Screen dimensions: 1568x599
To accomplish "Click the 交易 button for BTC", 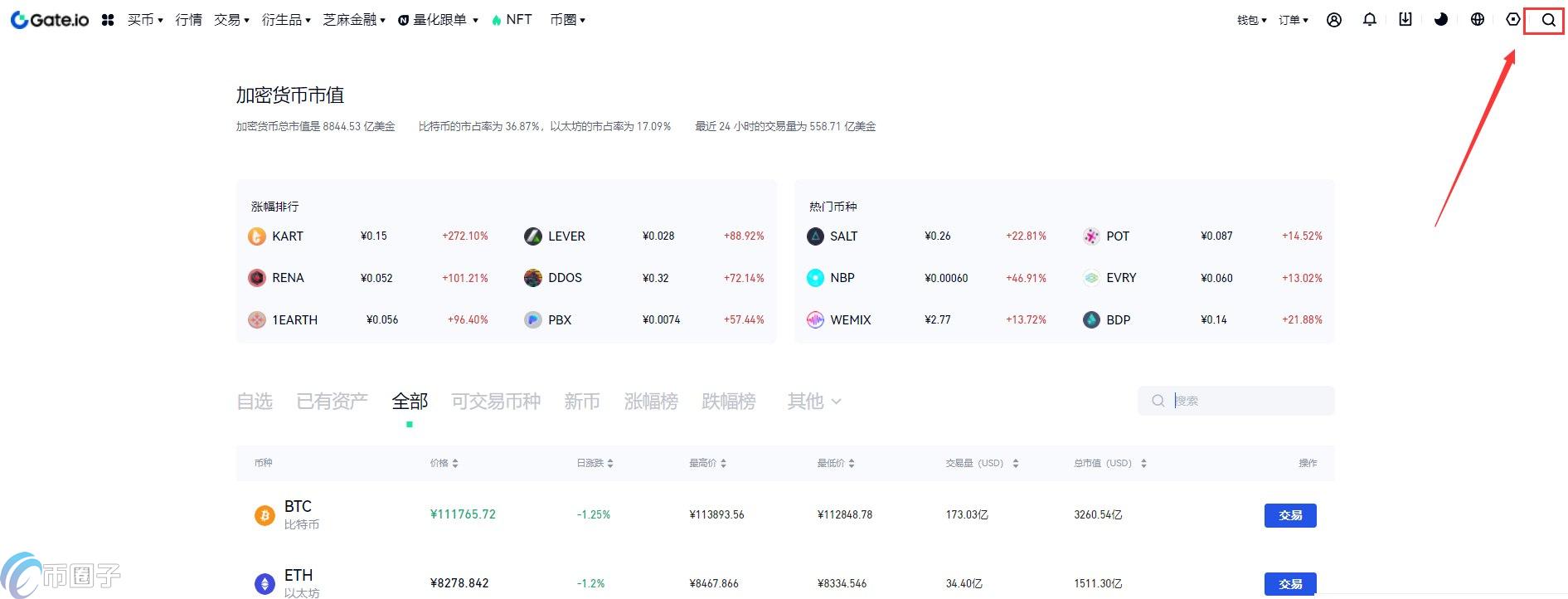I will (x=1290, y=515).
